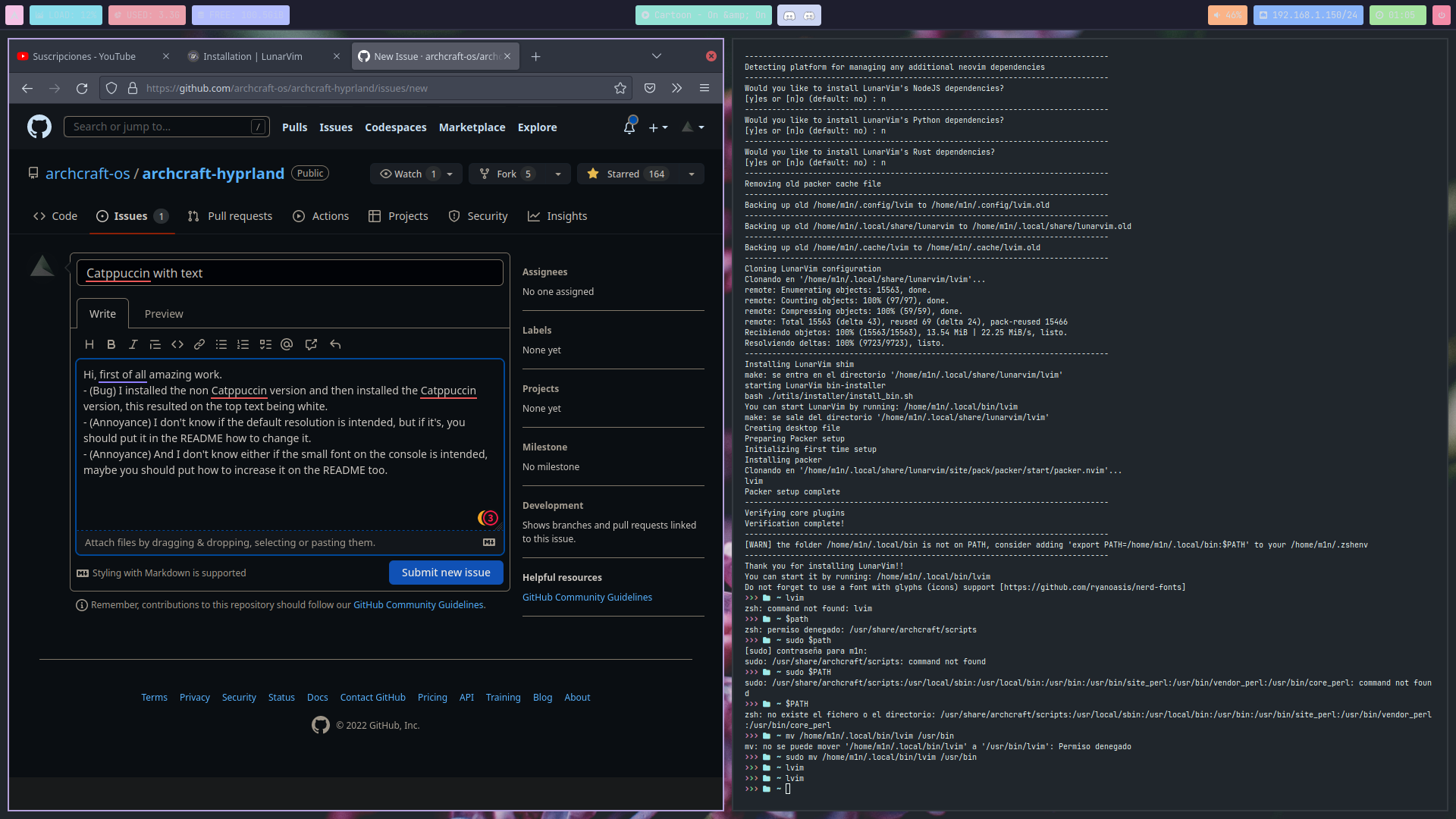Toggle the bookmark star in the address bar

(620, 88)
